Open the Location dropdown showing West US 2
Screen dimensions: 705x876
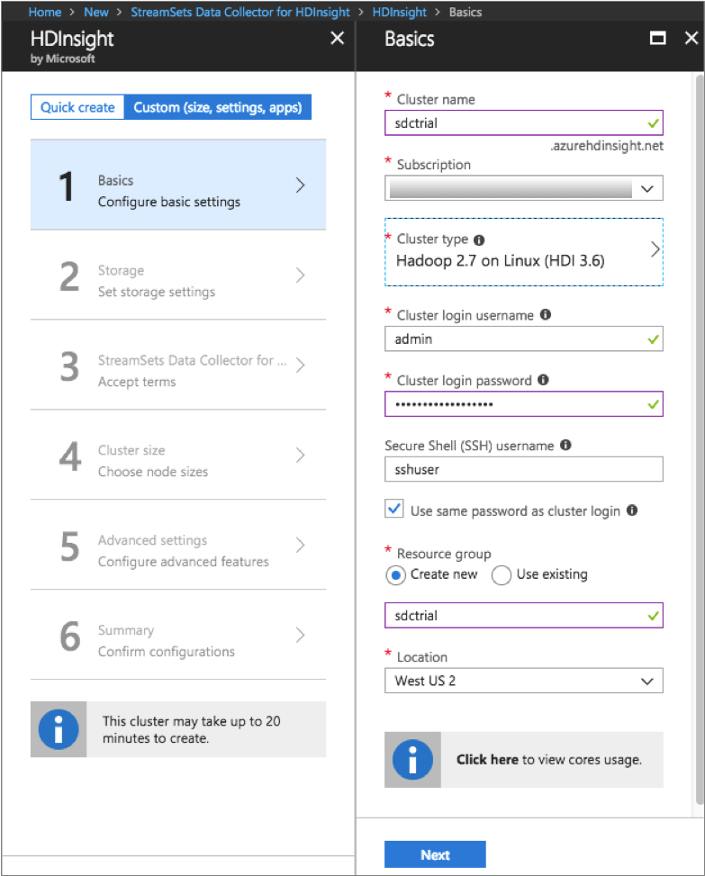coord(523,680)
